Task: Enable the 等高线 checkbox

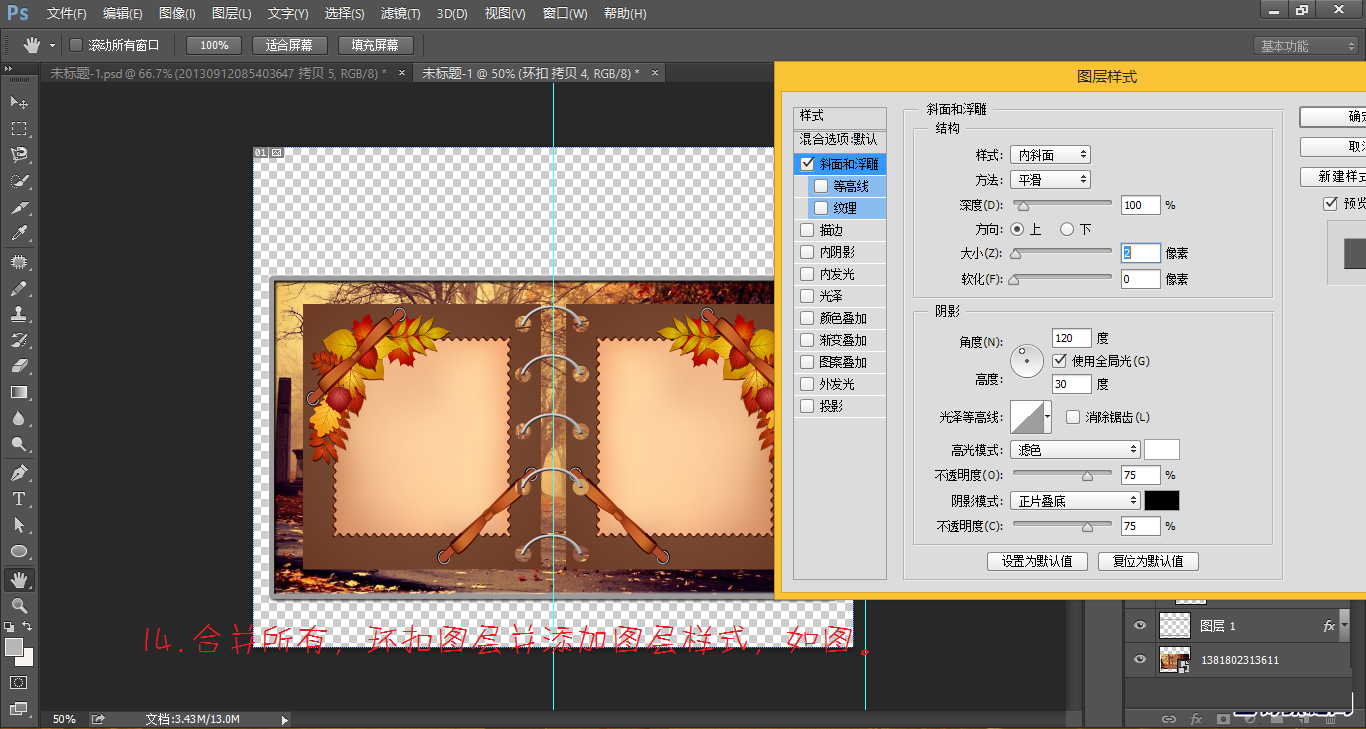Action: (x=821, y=186)
